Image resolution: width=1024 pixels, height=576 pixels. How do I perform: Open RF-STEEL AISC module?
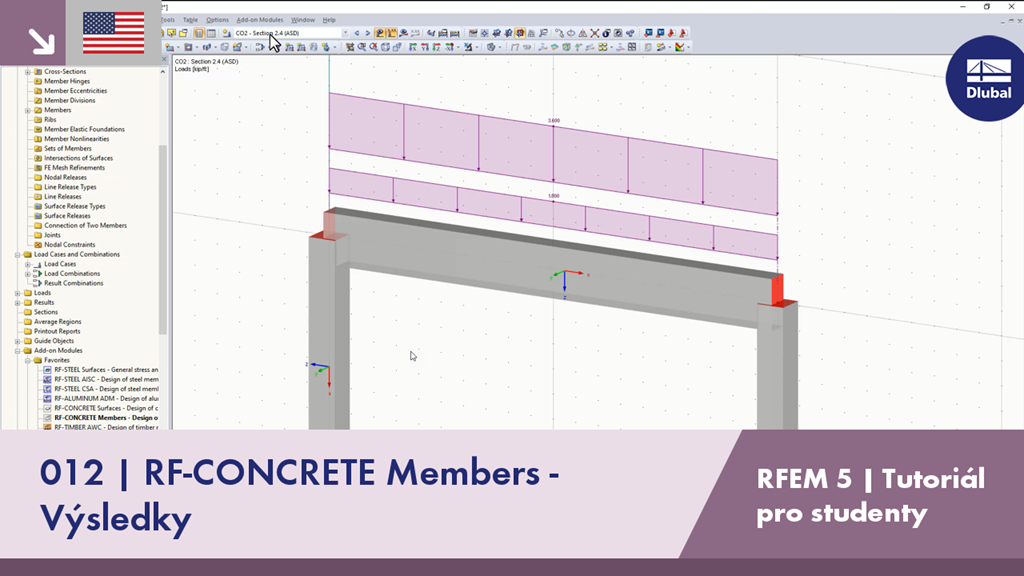pos(106,379)
